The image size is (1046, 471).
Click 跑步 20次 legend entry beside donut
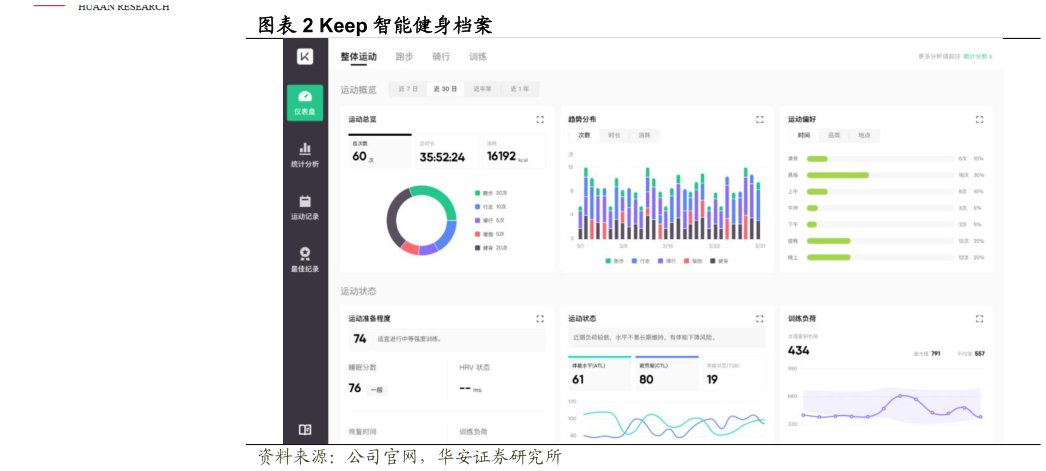coord(490,193)
